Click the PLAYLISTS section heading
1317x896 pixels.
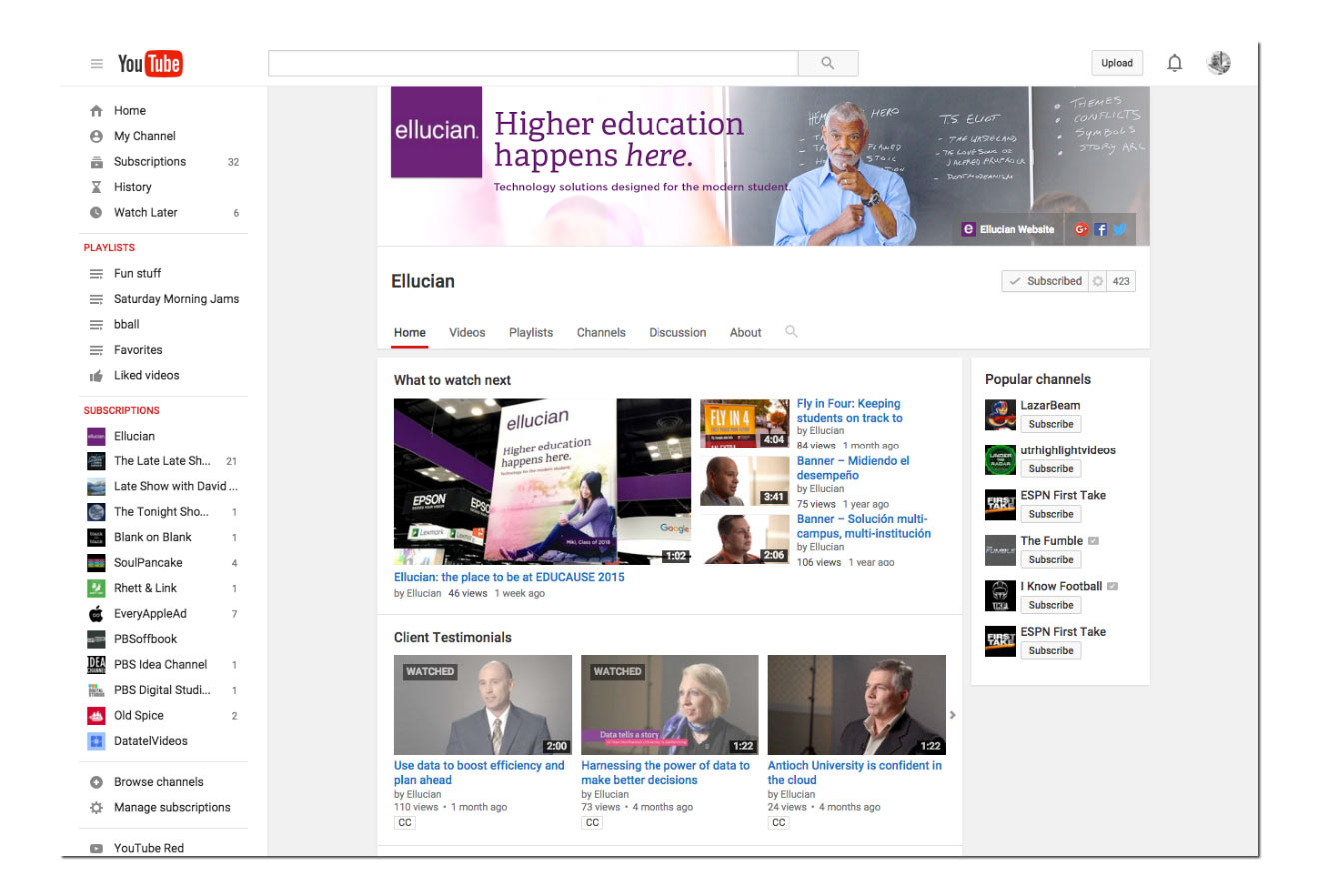[x=109, y=248]
